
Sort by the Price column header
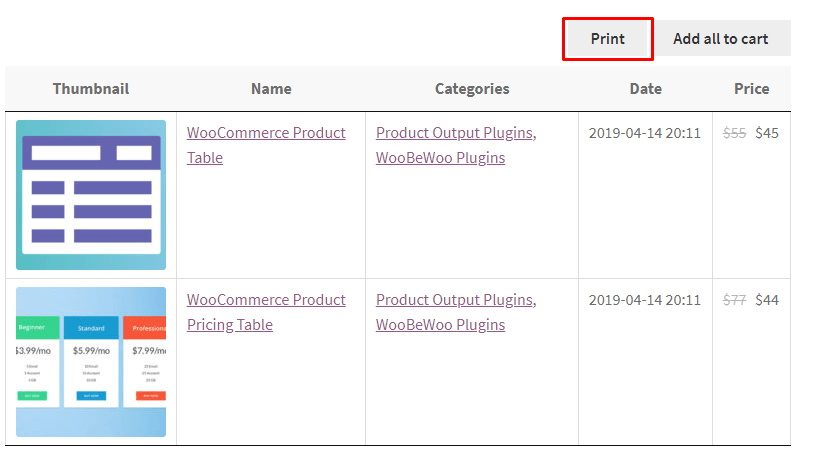click(x=751, y=89)
